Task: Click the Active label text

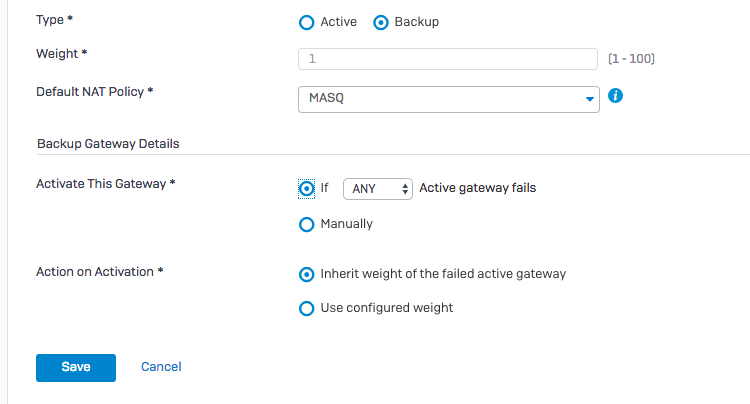Action: coord(339,22)
